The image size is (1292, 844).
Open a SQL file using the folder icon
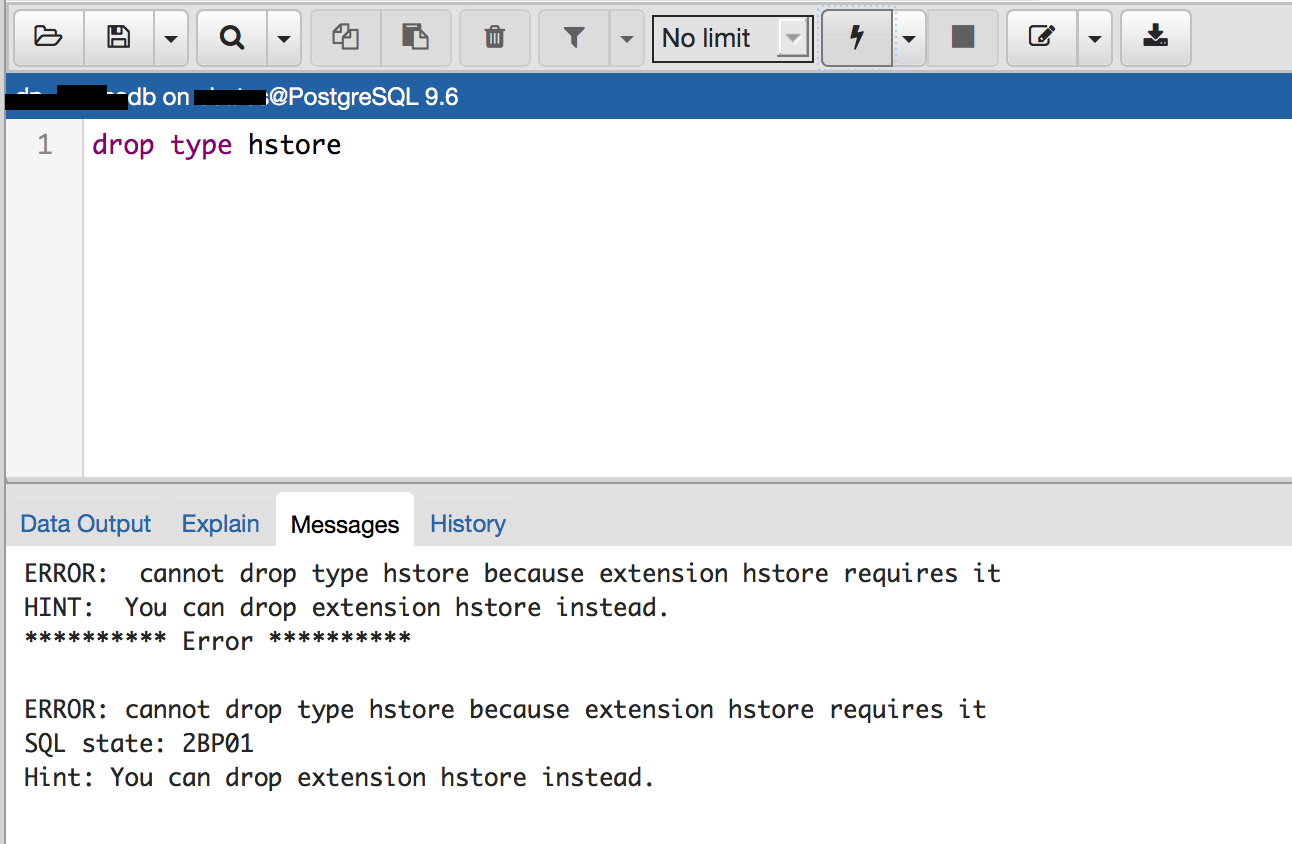click(x=47, y=37)
